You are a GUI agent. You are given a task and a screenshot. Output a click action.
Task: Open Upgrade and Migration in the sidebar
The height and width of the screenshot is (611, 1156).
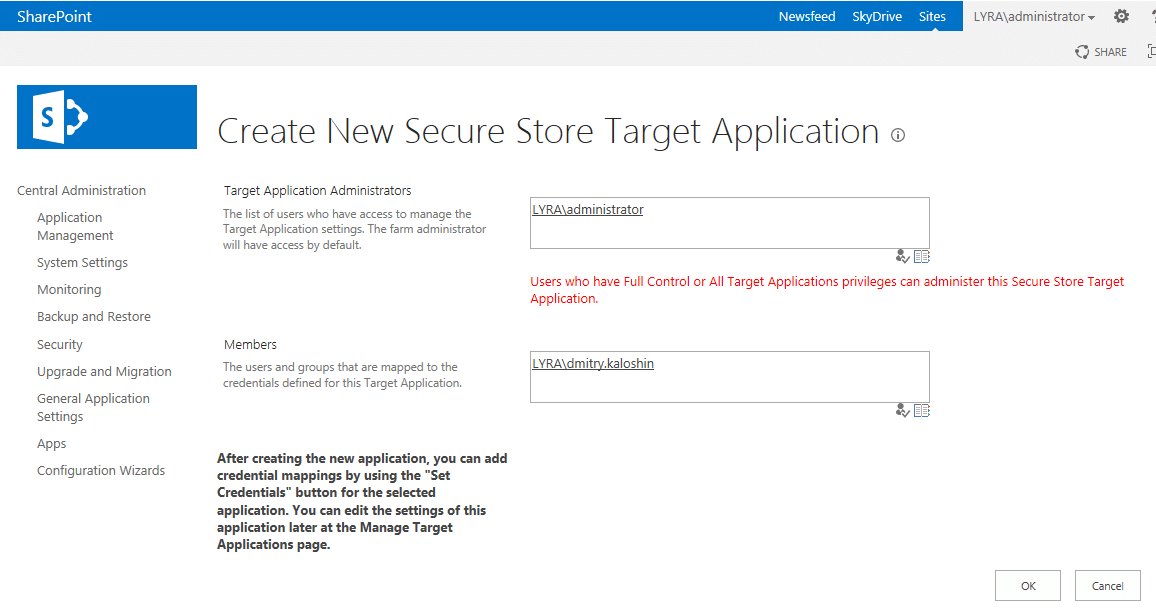point(104,371)
